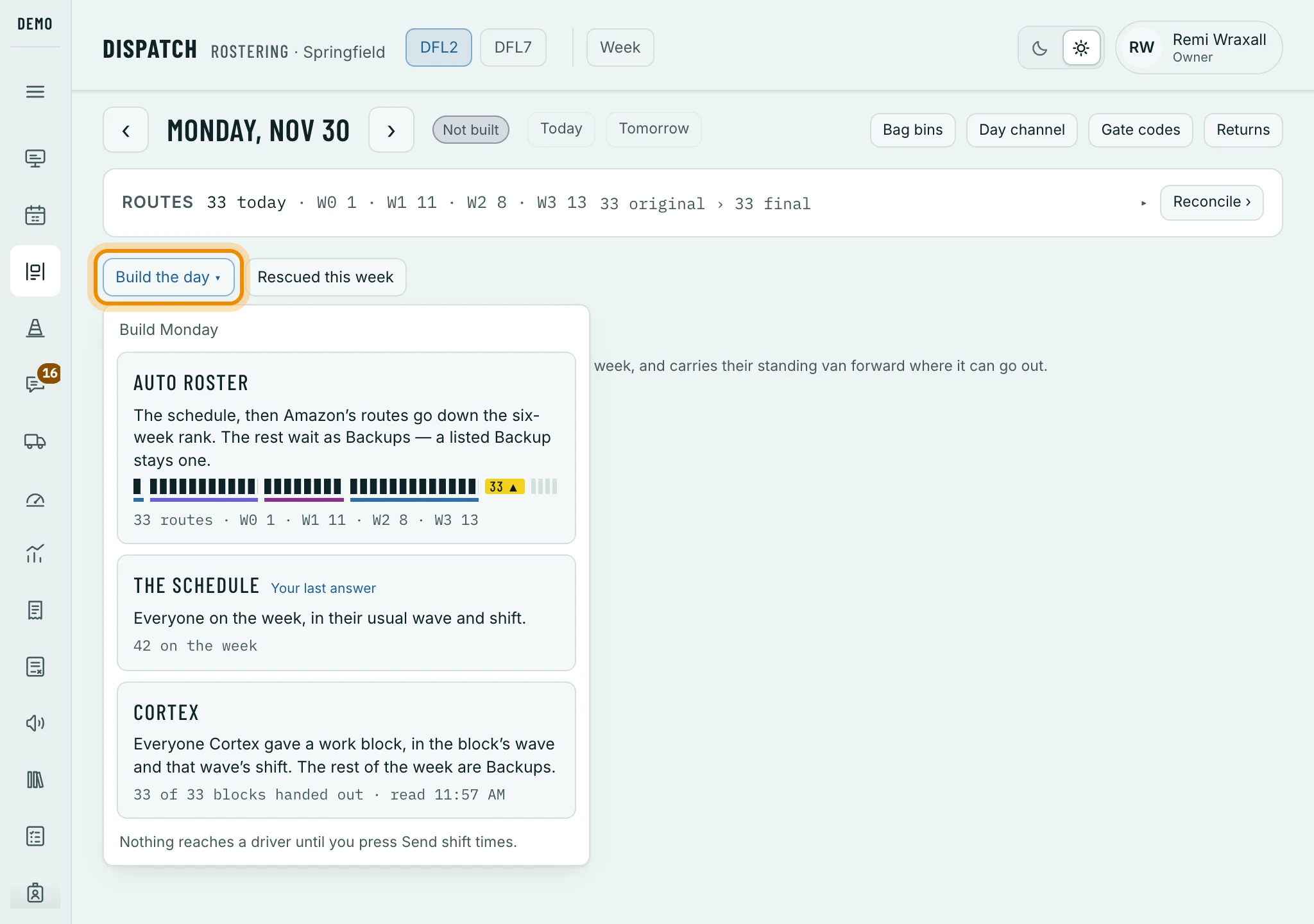Open the trend chart sidebar icon
Image resolution: width=1314 pixels, height=924 pixels.
[x=35, y=554]
